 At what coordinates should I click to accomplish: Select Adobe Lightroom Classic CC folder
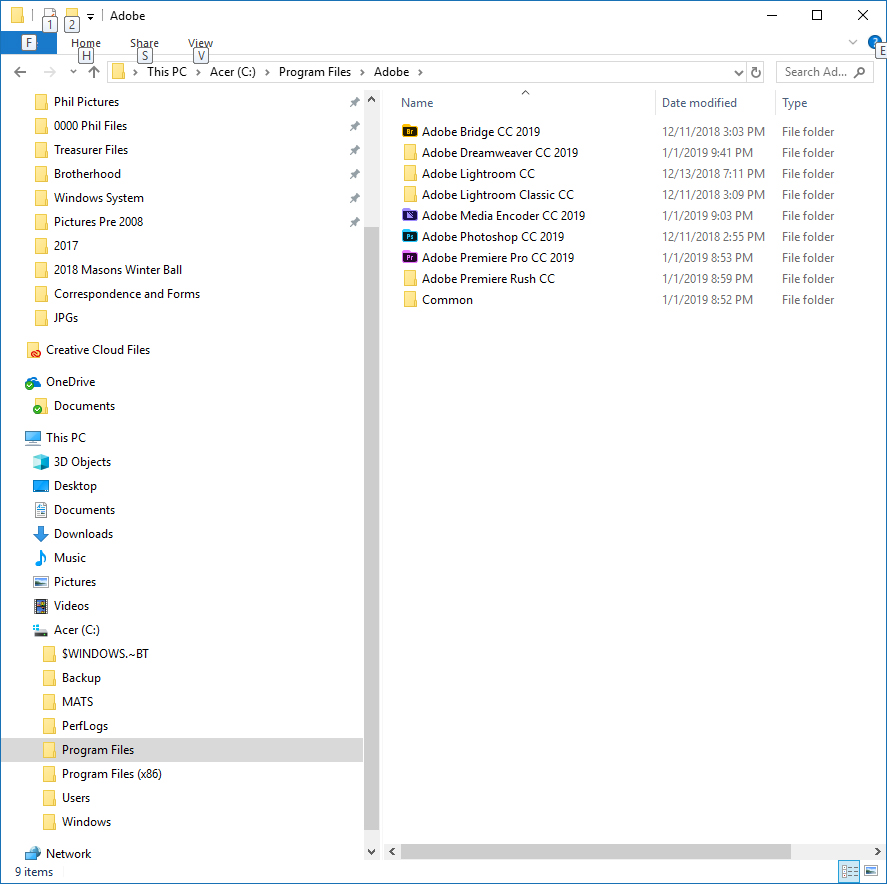tap(497, 195)
